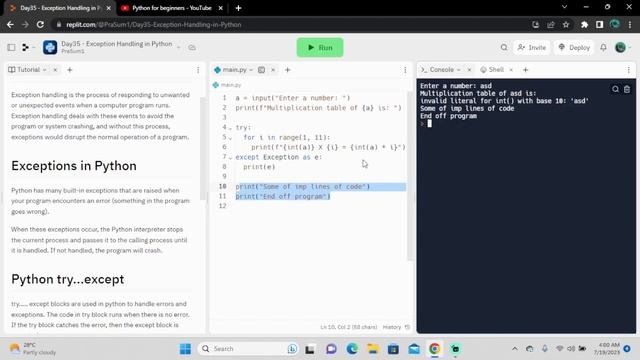Open a new browser tab
Screen dimensions: 640x360
point(238,8)
